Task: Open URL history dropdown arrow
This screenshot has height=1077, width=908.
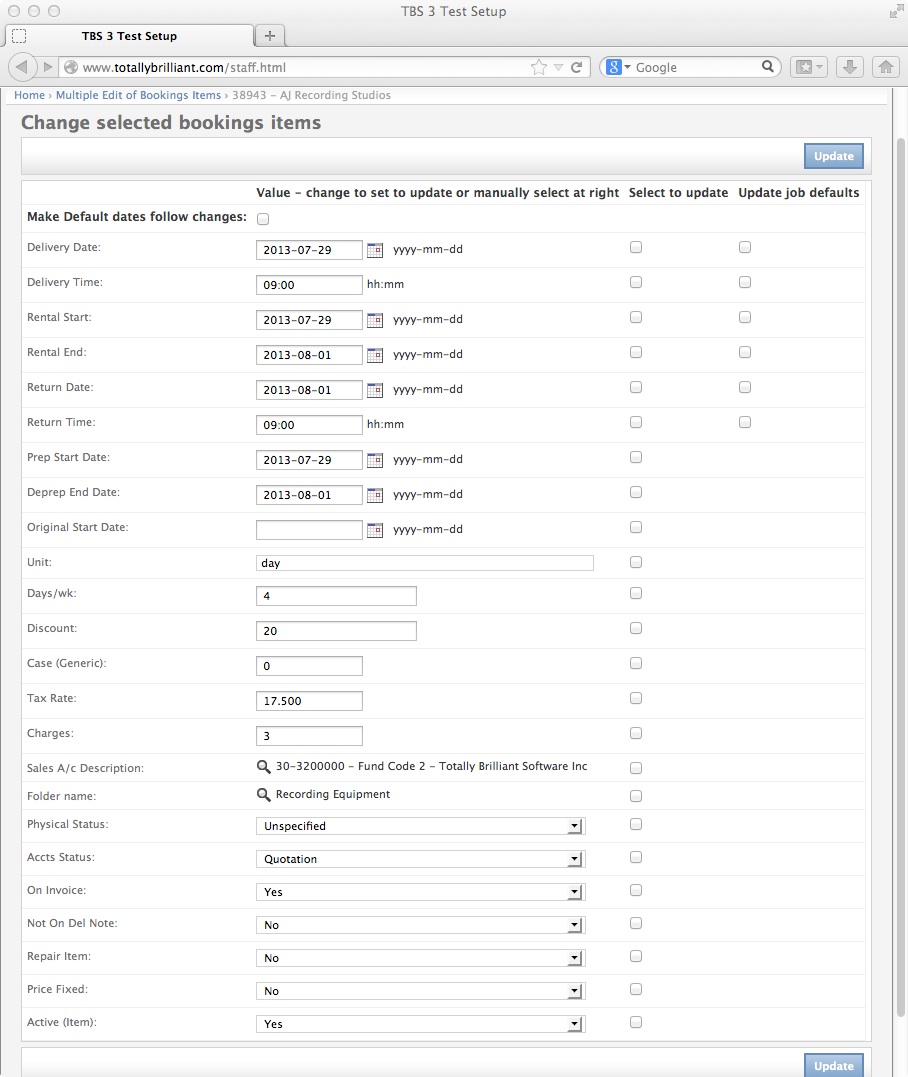Action: (x=558, y=67)
